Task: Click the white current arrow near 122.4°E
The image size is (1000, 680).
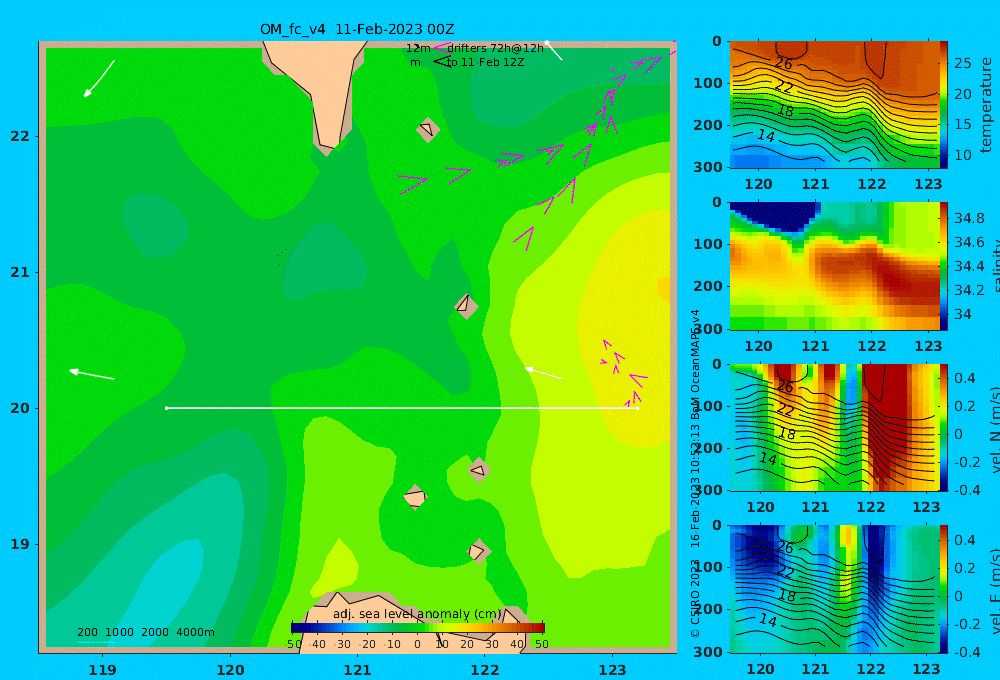Action: click(x=543, y=373)
